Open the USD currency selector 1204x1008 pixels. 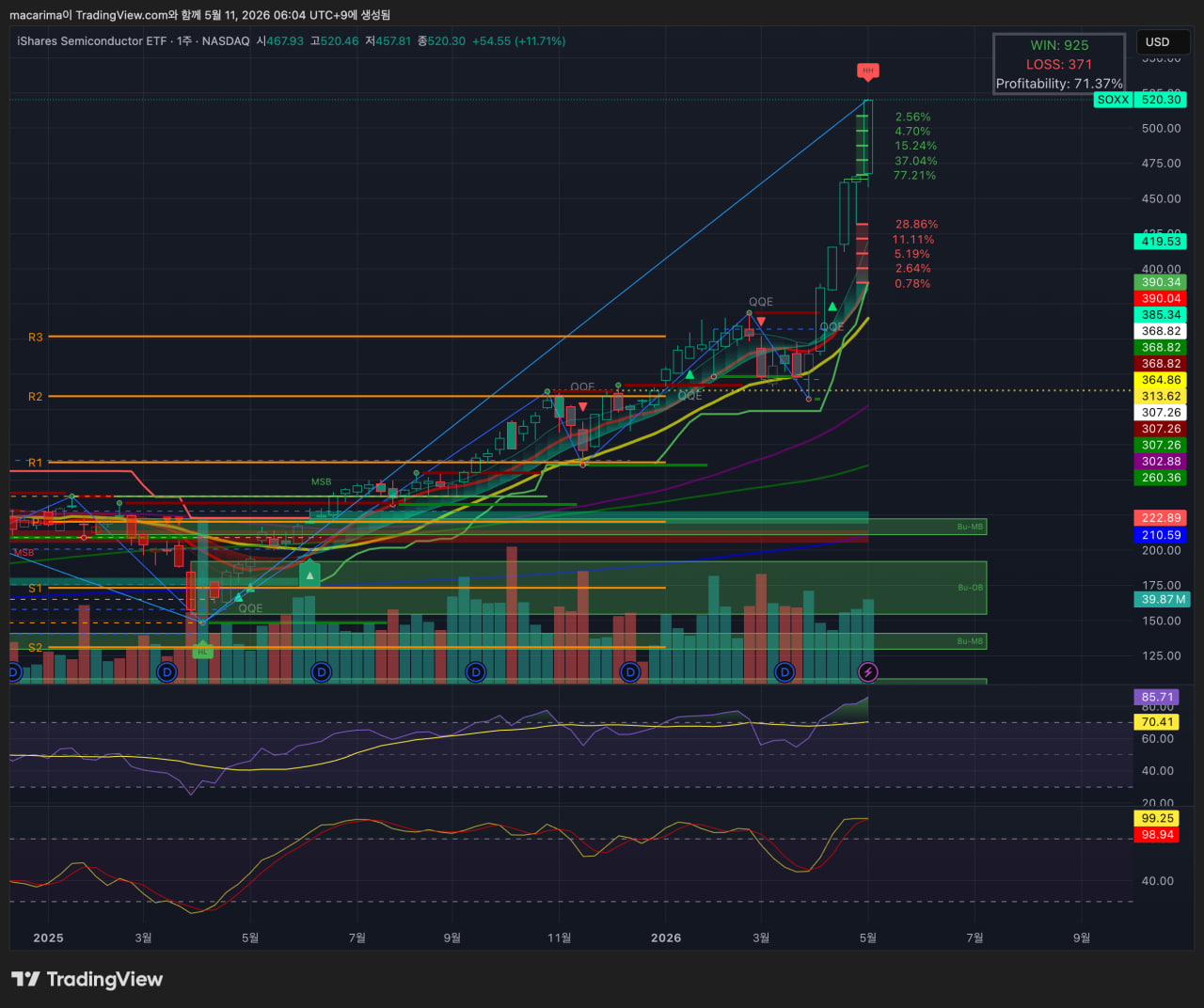1163,42
